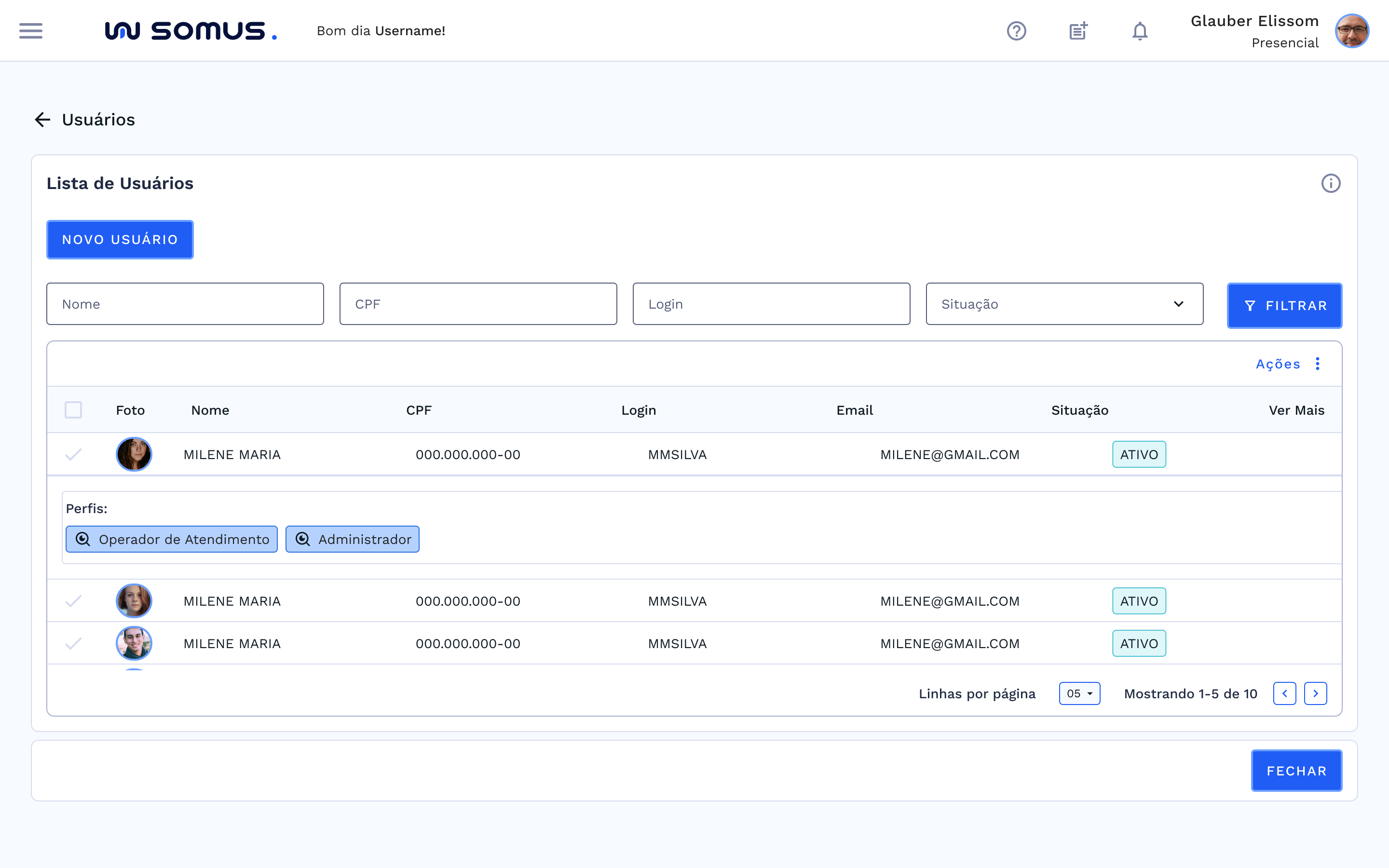This screenshot has width=1389, height=868.
Task: Toggle the select-all checkbox in table header
Action: [73, 410]
